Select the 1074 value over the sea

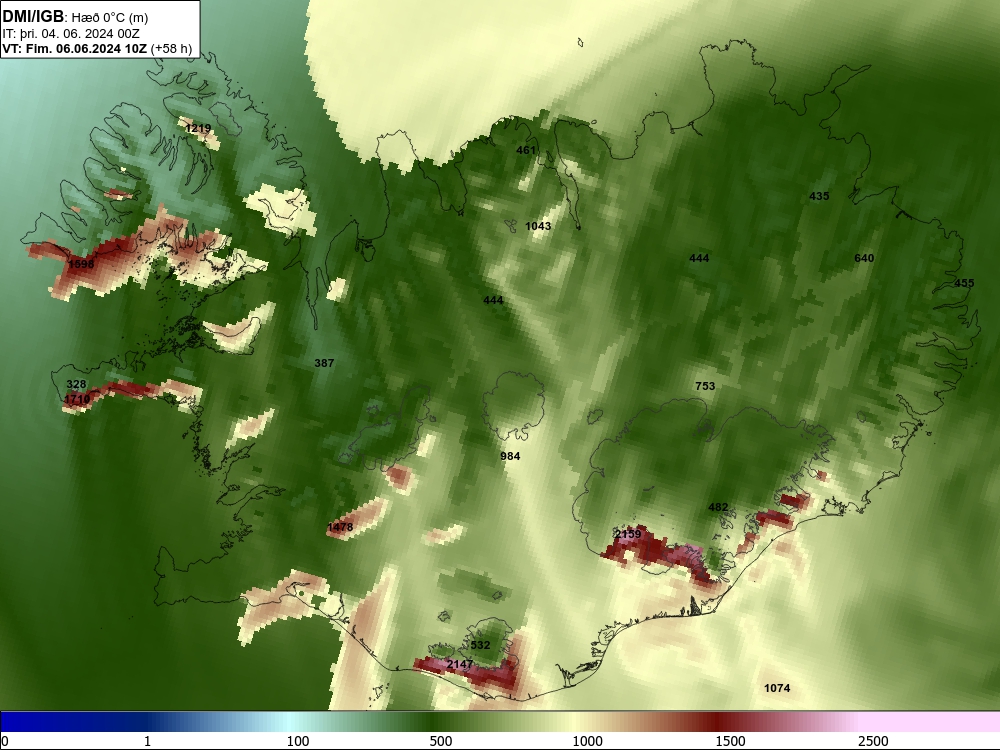(x=777, y=688)
